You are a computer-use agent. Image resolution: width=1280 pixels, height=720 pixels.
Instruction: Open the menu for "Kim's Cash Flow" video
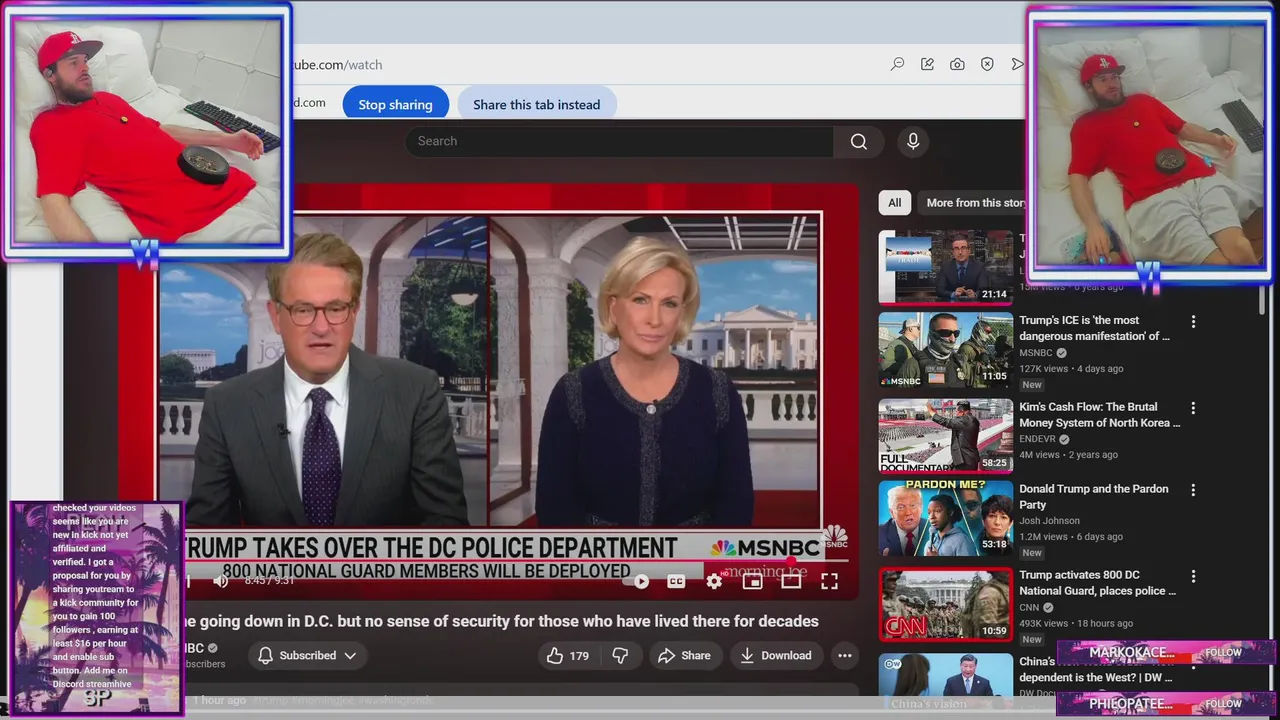[1193, 408]
